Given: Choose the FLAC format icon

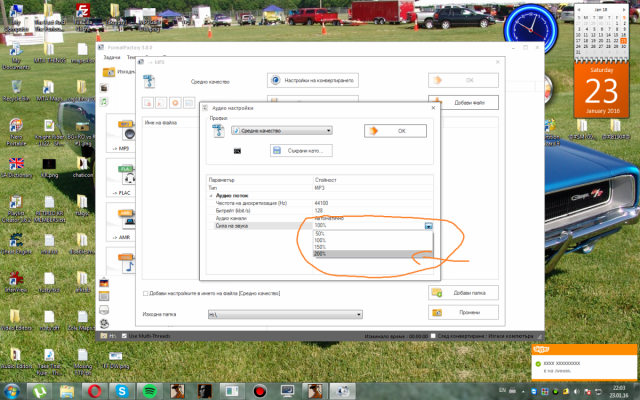Looking at the screenshot, I should (127, 177).
